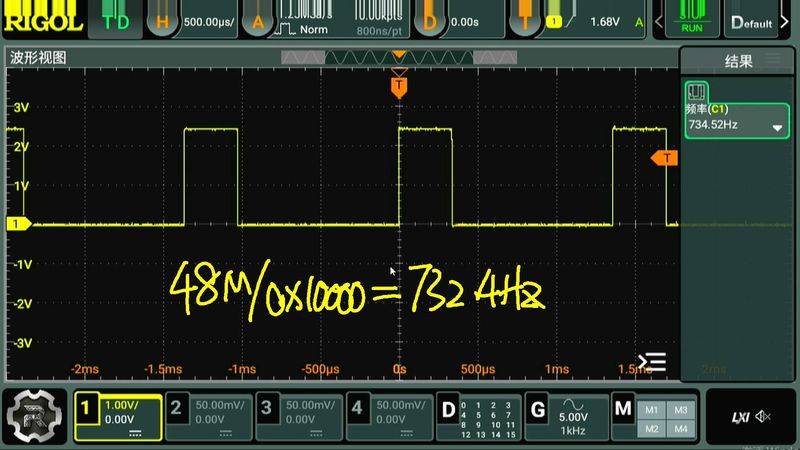Select the channel 1 ground offset marker
The width and height of the screenshot is (800, 450).
tap(18, 223)
